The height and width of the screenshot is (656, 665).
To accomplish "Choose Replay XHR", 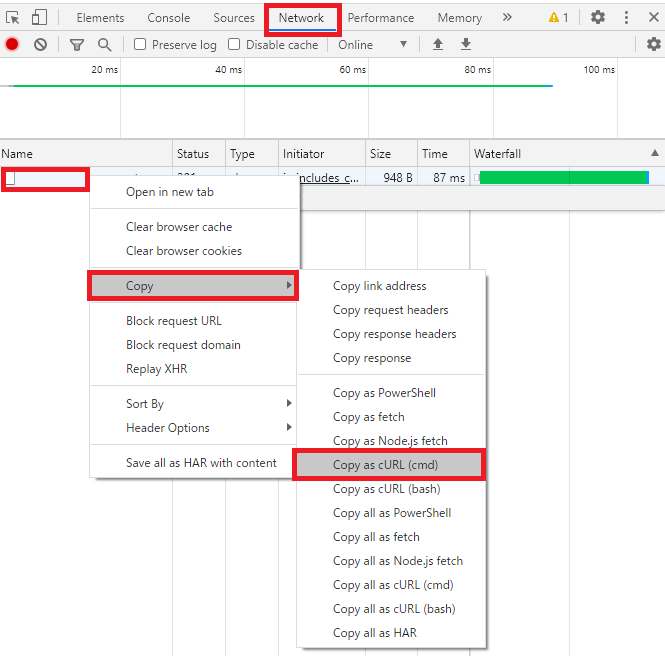I will 193,369.
